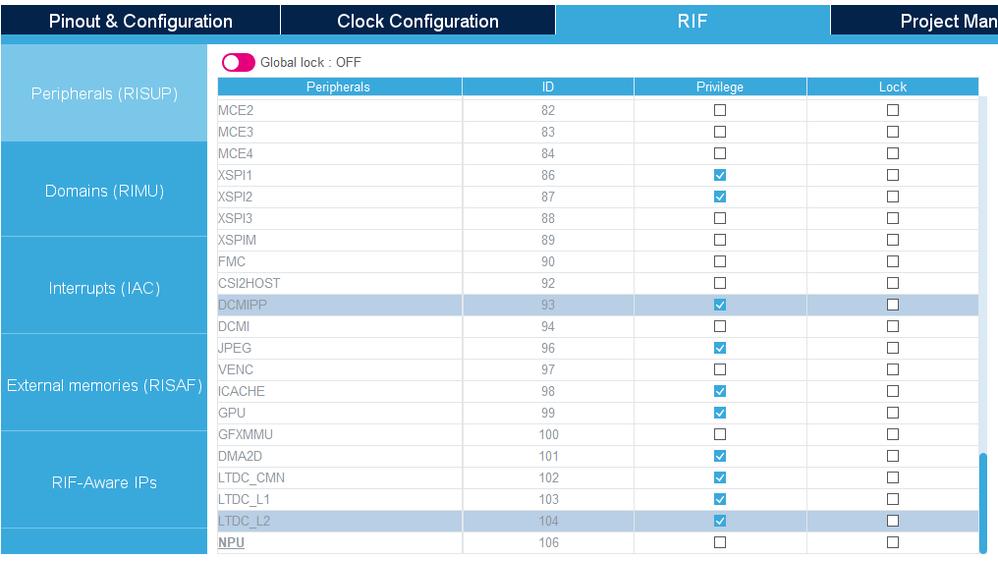Enable Lock checkbox for XSPI1

point(893,175)
